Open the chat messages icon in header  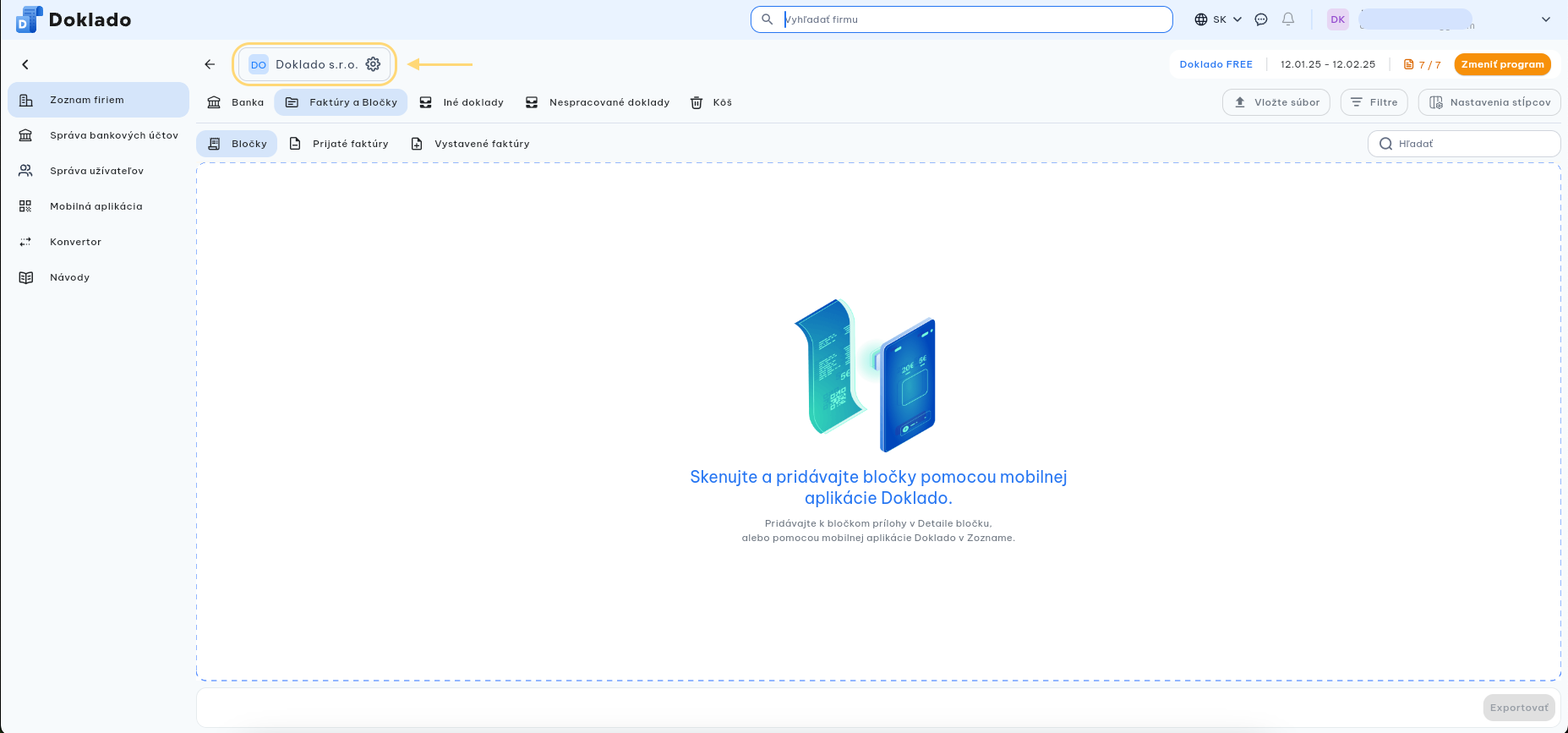click(1261, 19)
